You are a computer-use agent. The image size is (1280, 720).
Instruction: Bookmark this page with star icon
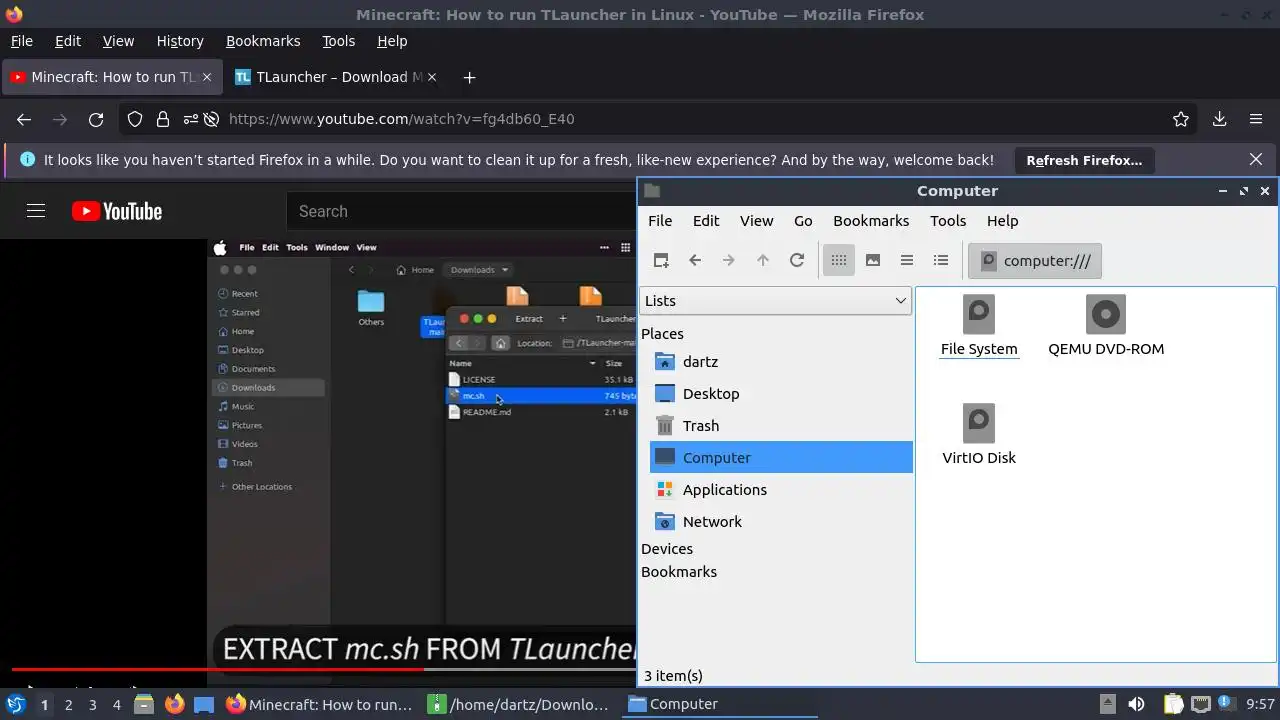1181,119
